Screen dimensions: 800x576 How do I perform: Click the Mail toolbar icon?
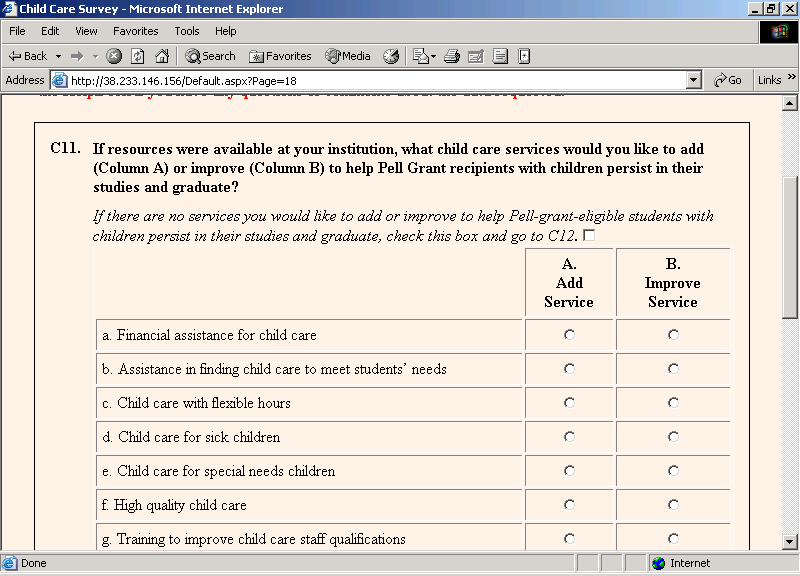coord(420,56)
